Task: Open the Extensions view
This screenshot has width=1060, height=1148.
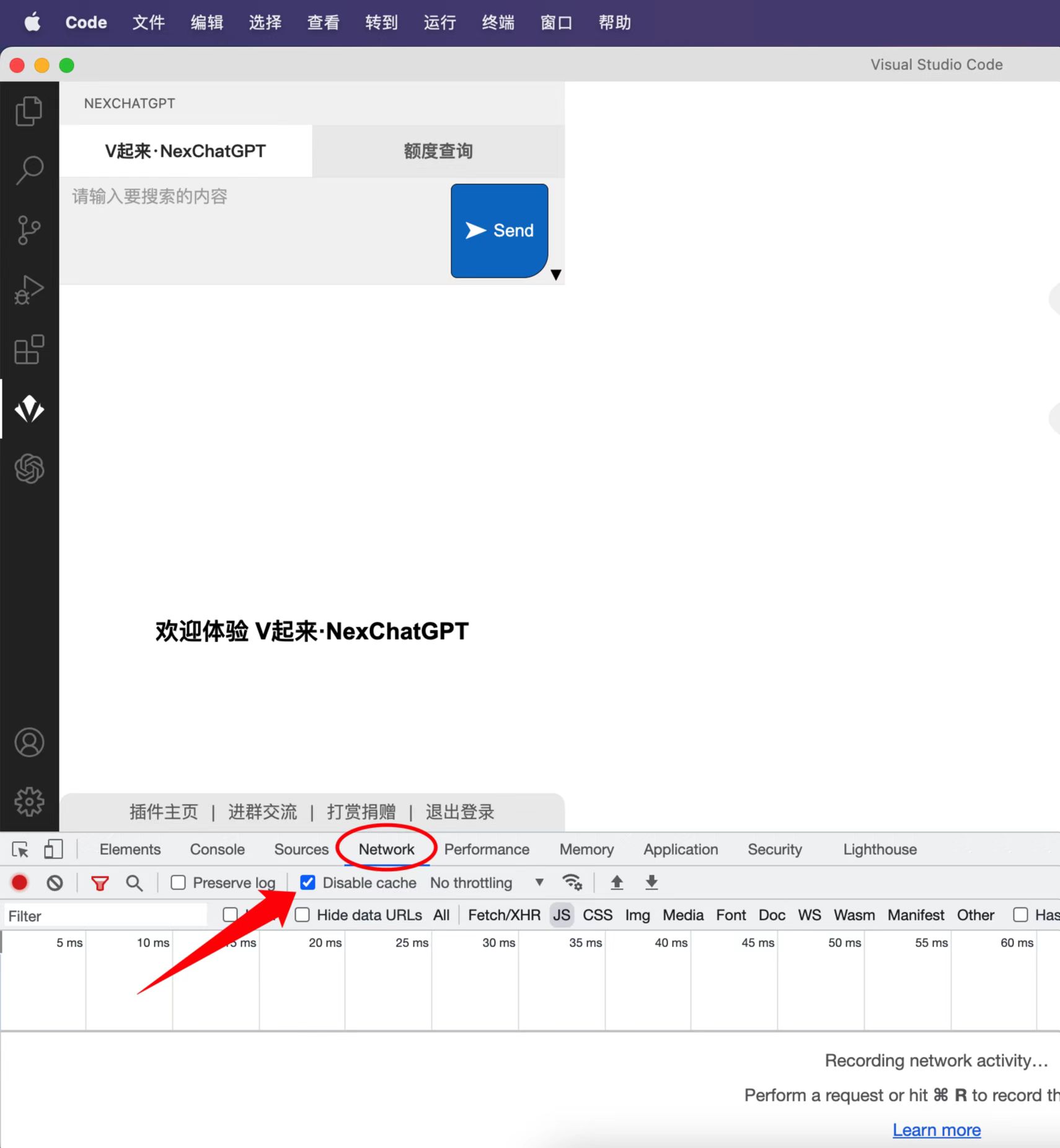Action: [29, 350]
